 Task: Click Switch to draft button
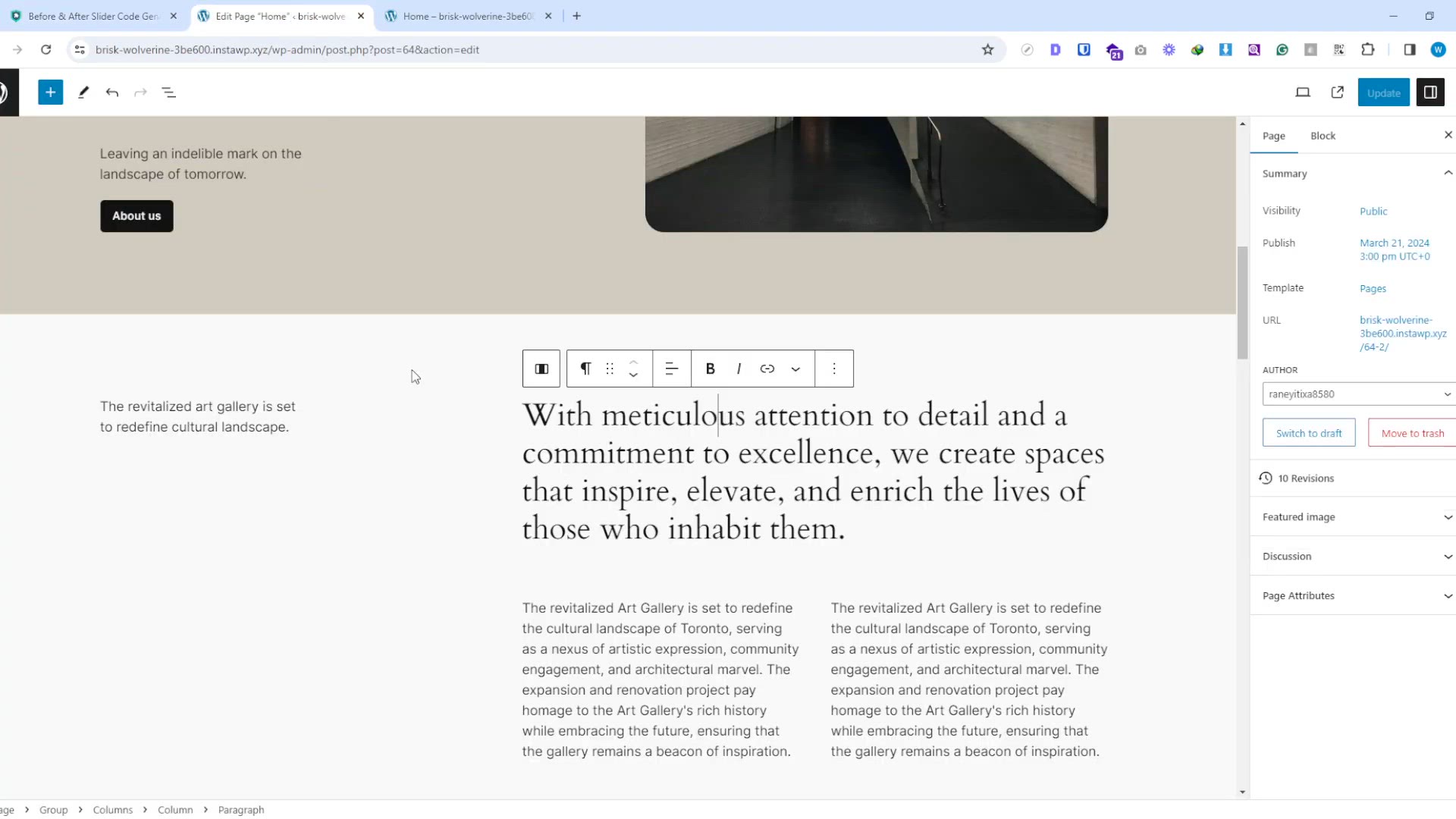[1309, 433]
